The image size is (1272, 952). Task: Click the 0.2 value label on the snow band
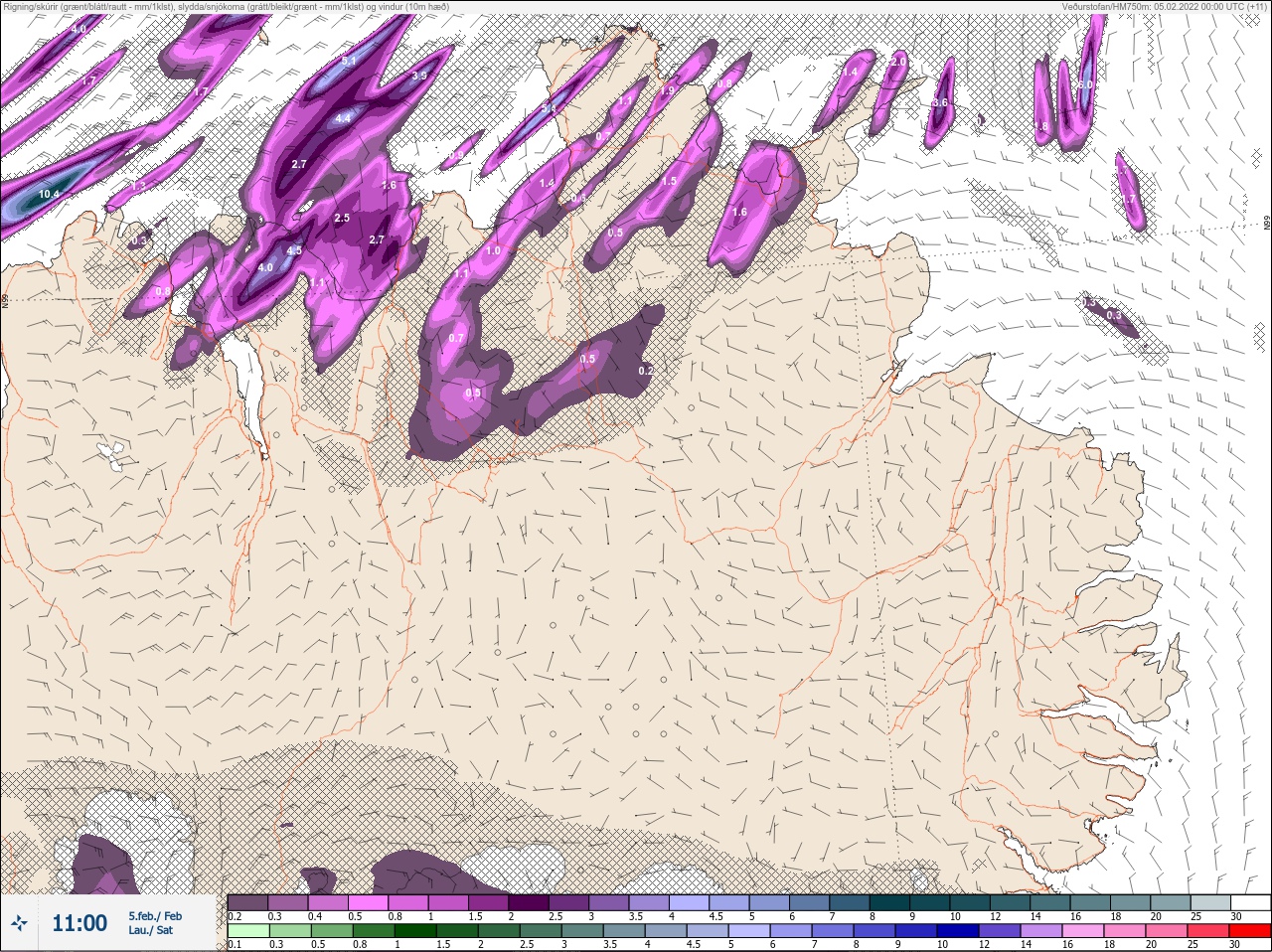(x=645, y=371)
